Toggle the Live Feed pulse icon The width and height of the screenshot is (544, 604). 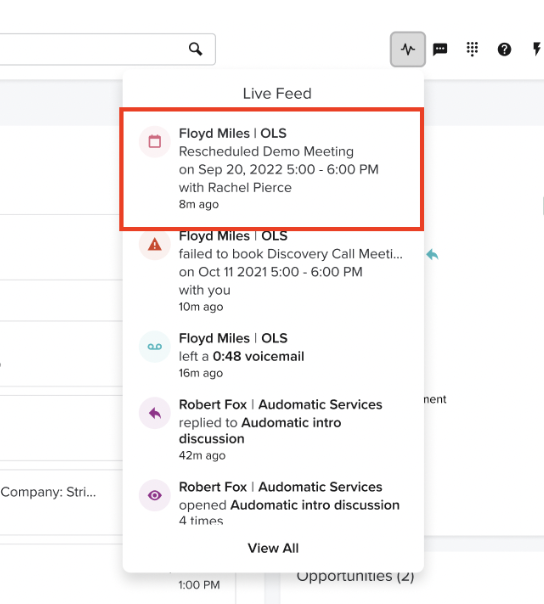[x=408, y=49]
